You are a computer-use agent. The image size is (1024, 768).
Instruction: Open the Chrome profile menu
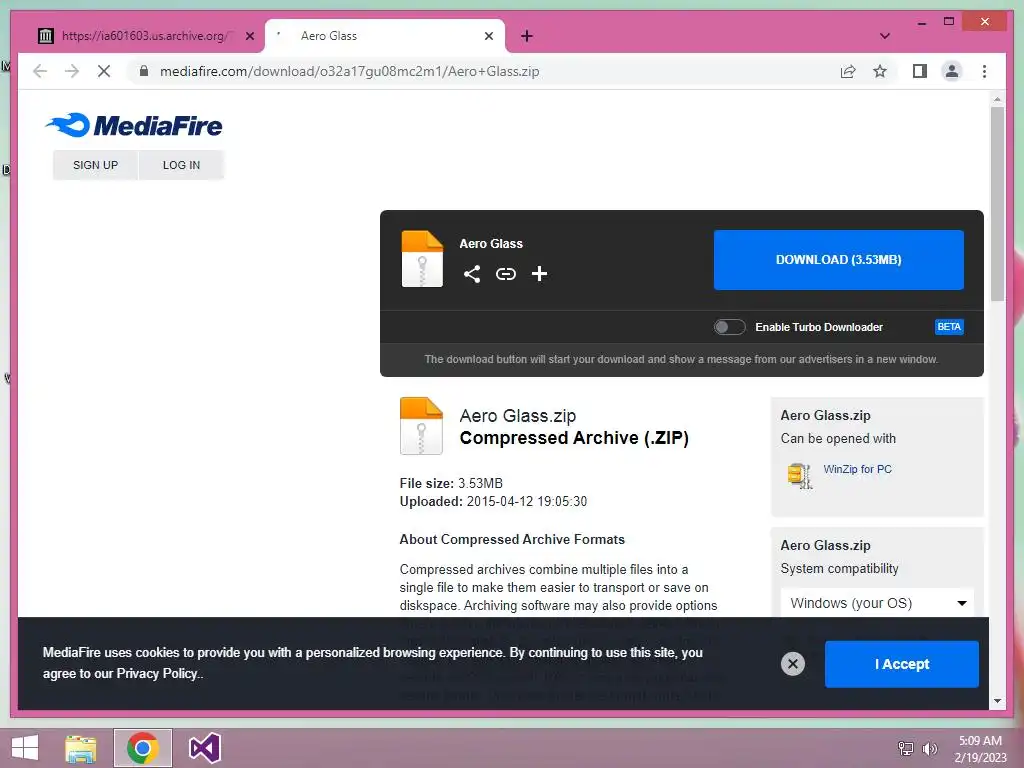[x=952, y=71]
